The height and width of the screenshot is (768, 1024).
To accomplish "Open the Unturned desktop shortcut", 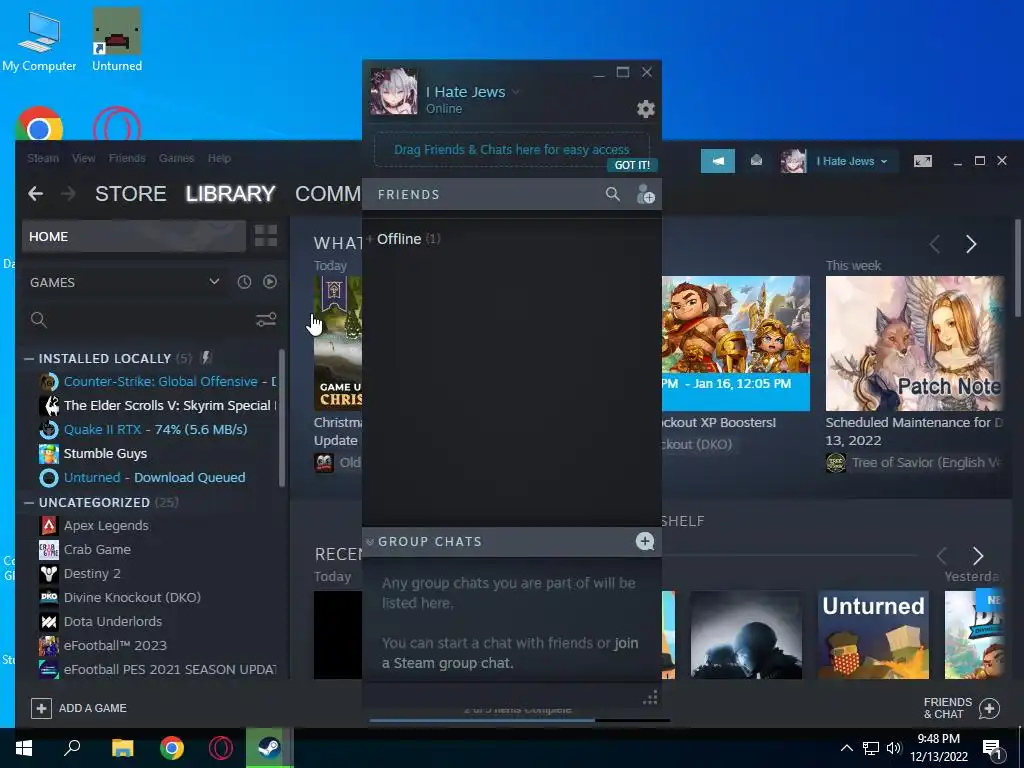I will pyautogui.click(x=117, y=40).
